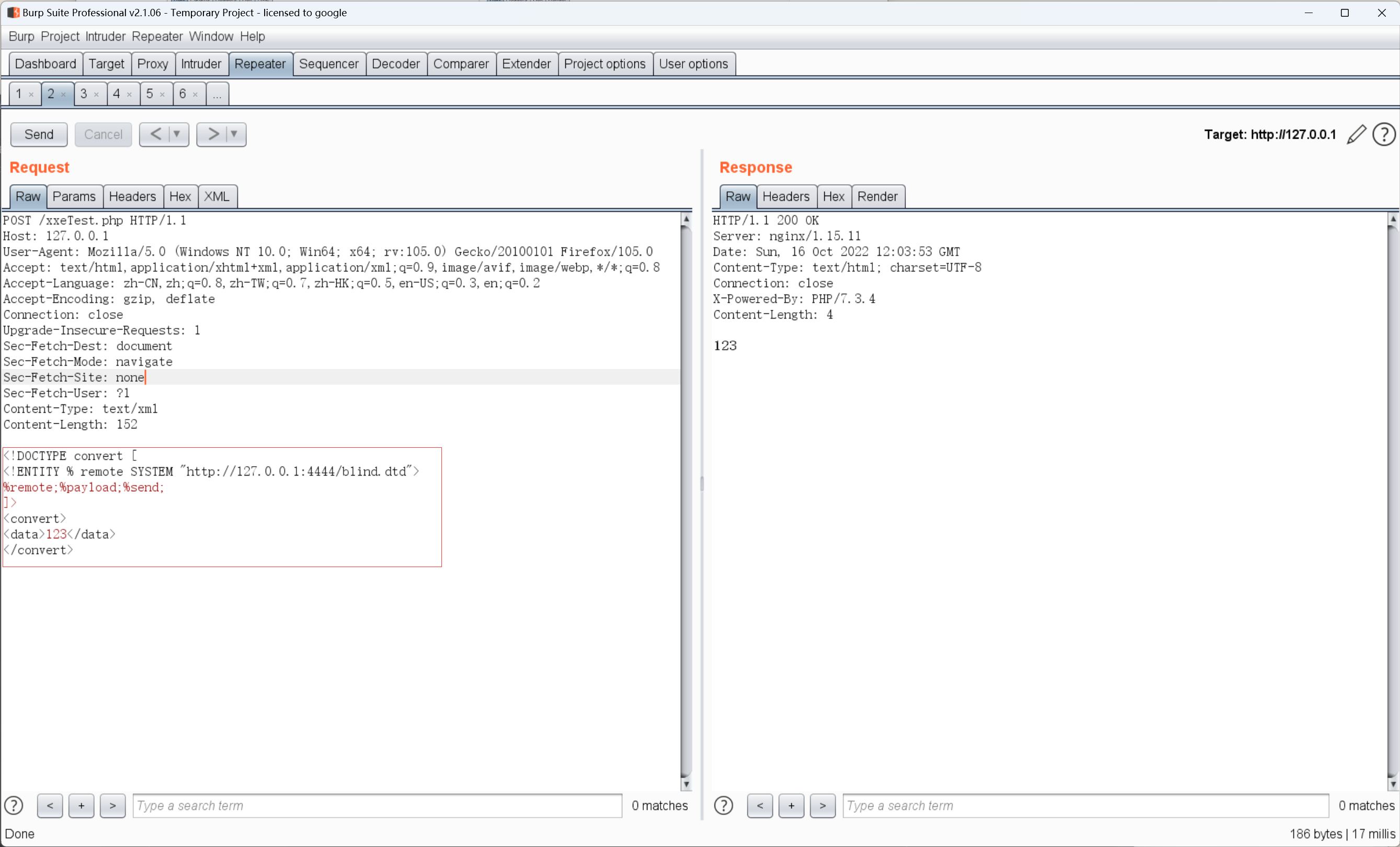Screen dimensions: 1400x847
Task: Show request Headers view
Action: point(132,197)
